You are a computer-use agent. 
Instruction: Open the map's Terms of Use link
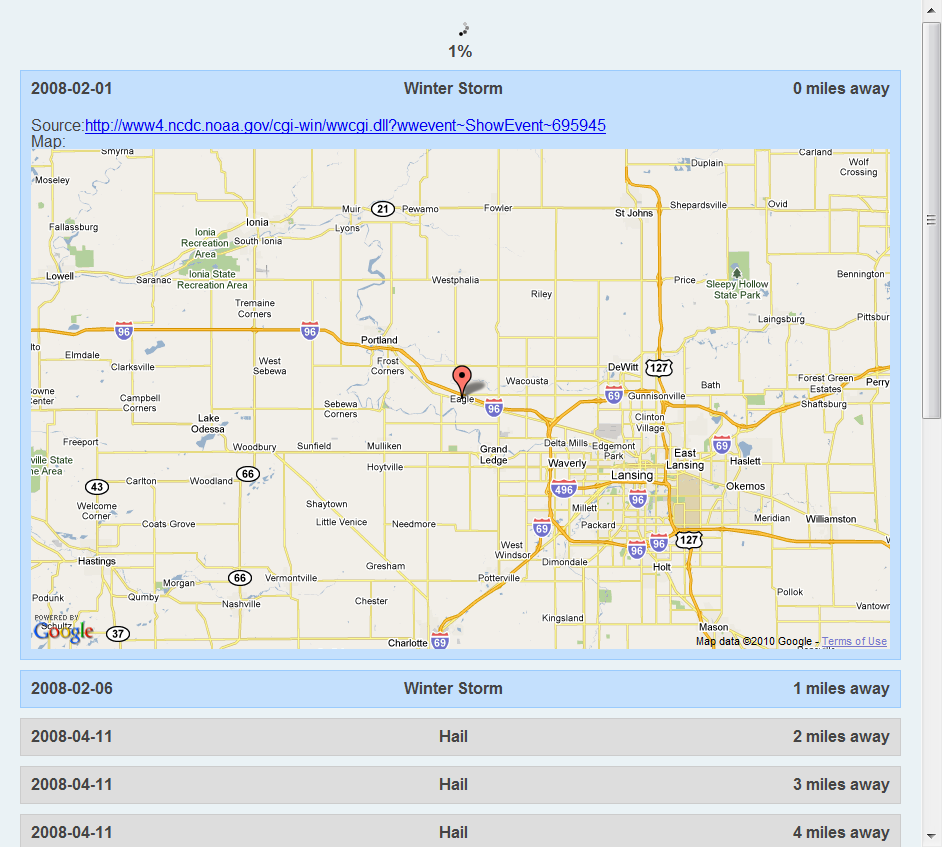click(x=854, y=642)
